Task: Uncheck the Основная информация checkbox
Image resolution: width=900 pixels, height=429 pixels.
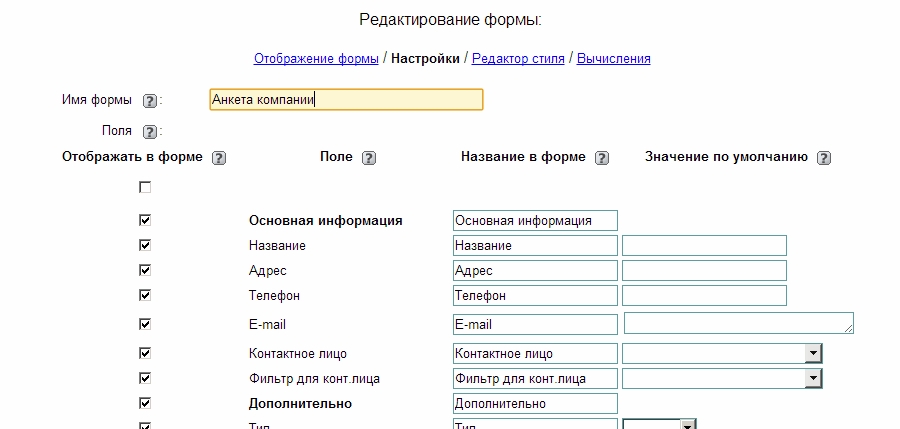Action: pyautogui.click(x=145, y=220)
